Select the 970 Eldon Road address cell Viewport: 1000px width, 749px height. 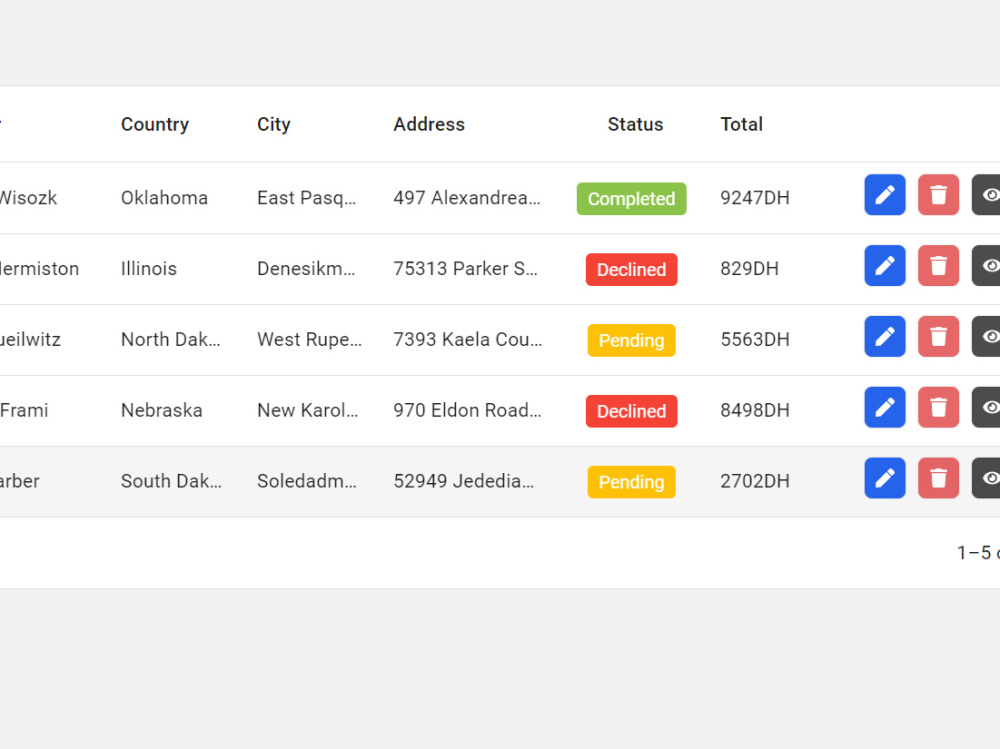pos(467,410)
